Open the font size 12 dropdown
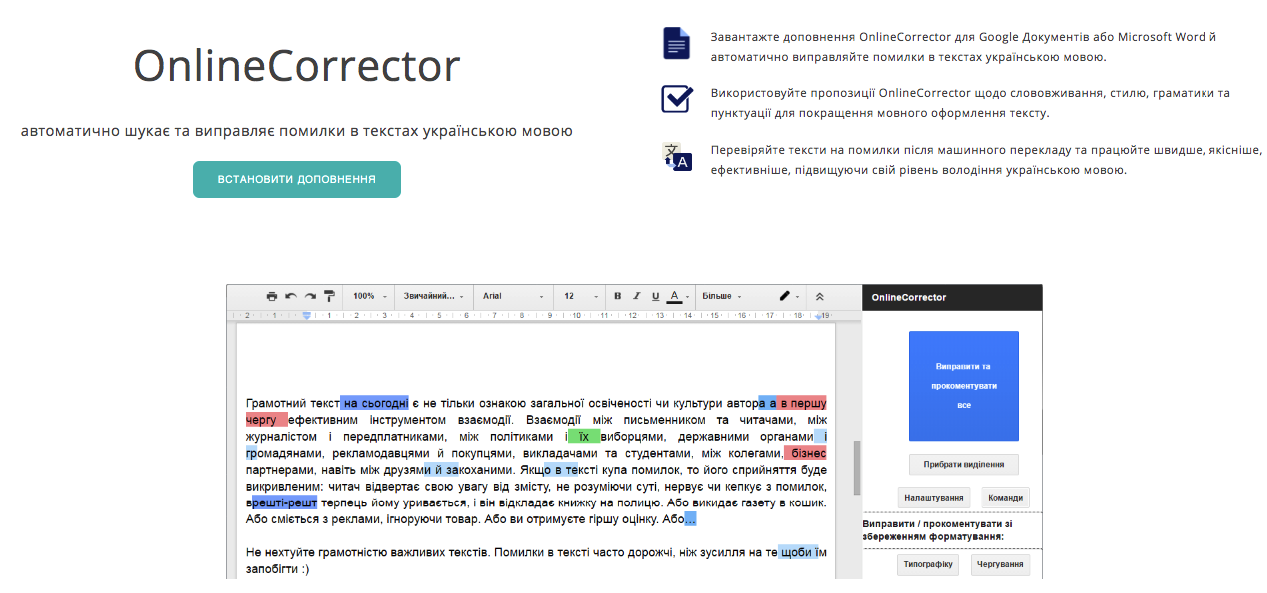Image resolution: width=1267 pixels, height=593 pixels. [x=580, y=296]
